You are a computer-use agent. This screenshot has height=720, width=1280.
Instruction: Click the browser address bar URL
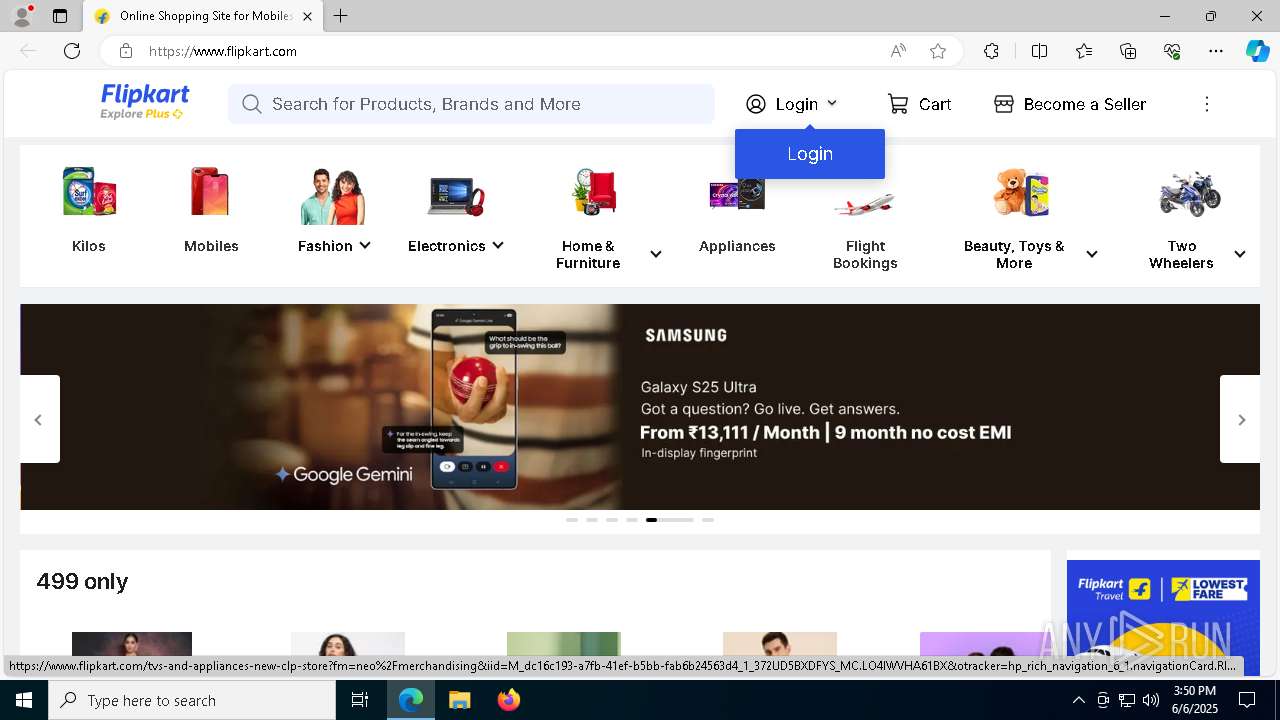pyautogui.click(x=223, y=51)
